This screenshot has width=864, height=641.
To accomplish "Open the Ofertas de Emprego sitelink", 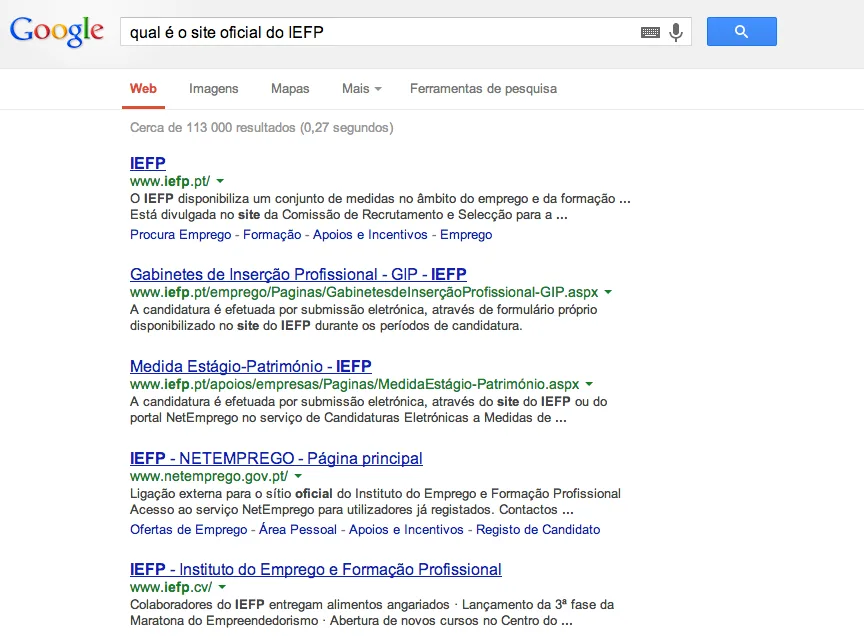I will click(188, 530).
